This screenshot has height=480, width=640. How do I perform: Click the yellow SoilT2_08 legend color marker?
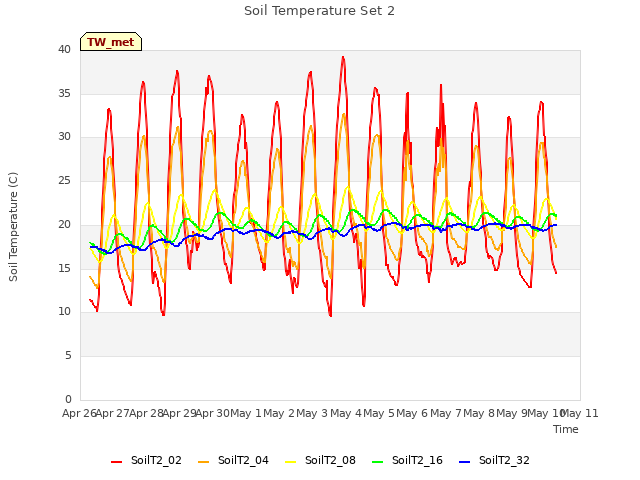click(290, 462)
